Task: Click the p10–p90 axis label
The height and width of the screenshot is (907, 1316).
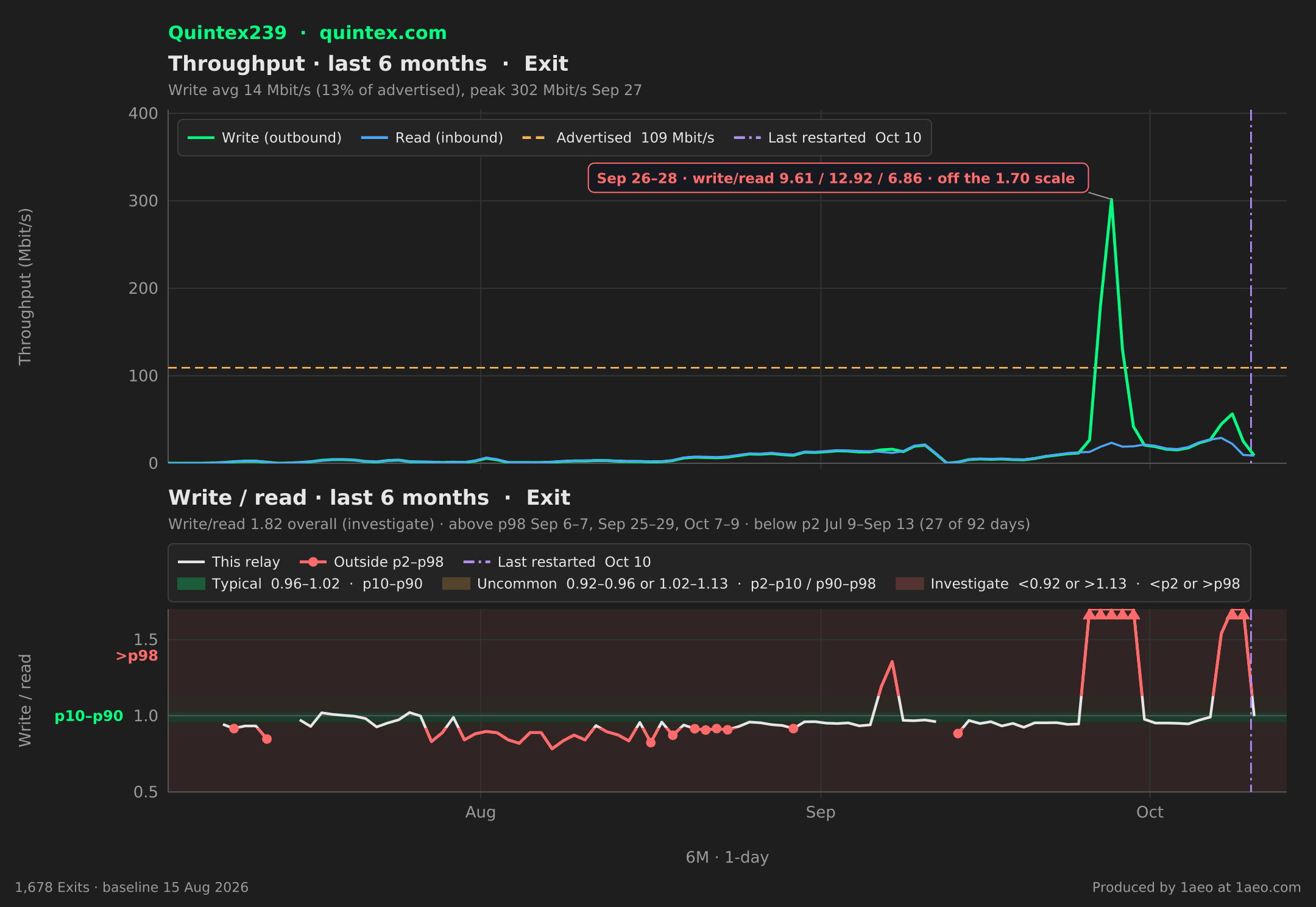Action: 89,716
